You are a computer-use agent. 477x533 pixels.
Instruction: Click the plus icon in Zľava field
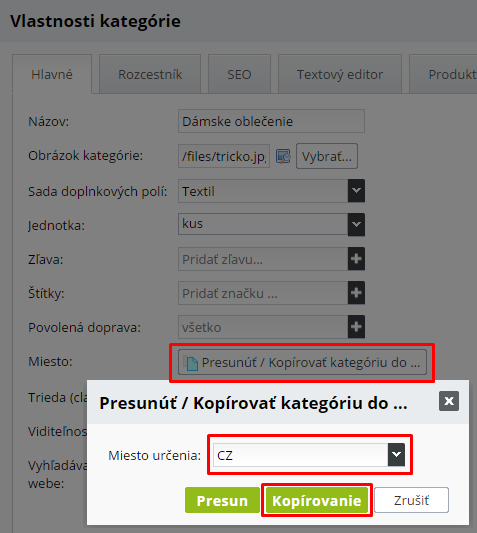pyautogui.click(x=356, y=259)
